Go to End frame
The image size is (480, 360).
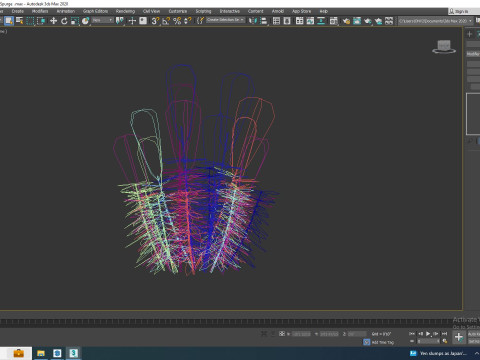(x=444, y=333)
